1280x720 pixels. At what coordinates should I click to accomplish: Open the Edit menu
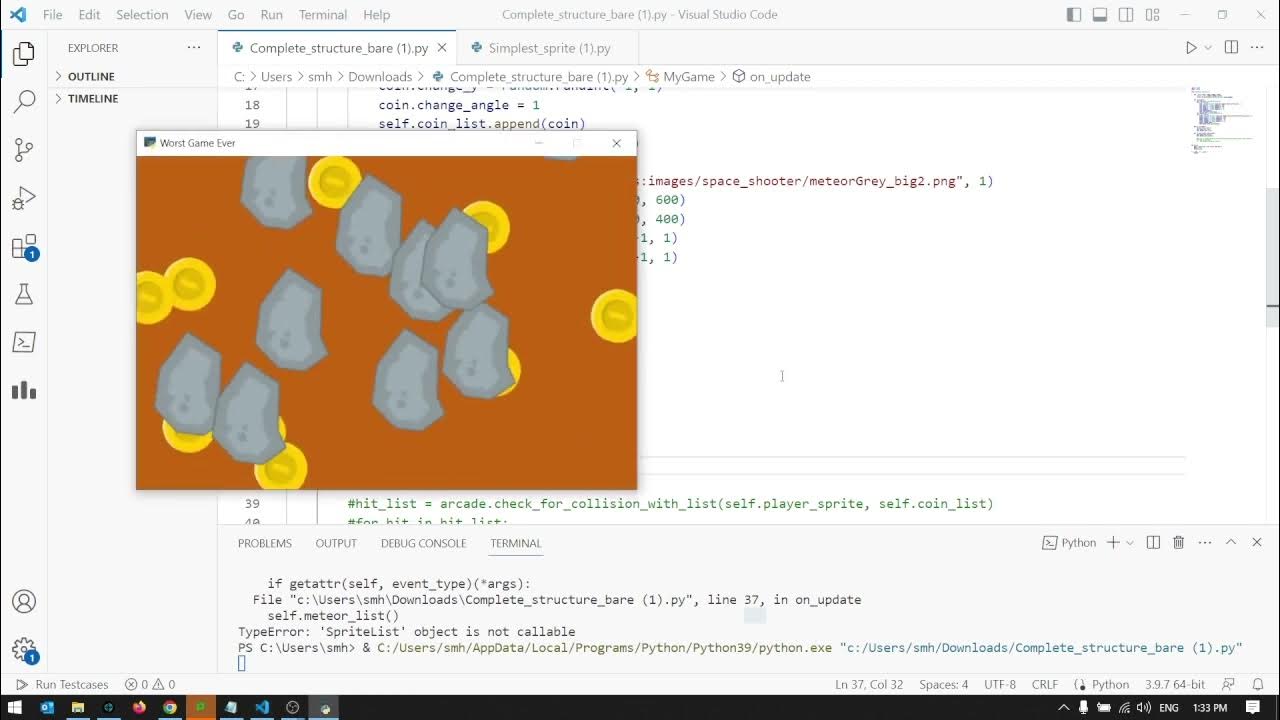(89, 15)
